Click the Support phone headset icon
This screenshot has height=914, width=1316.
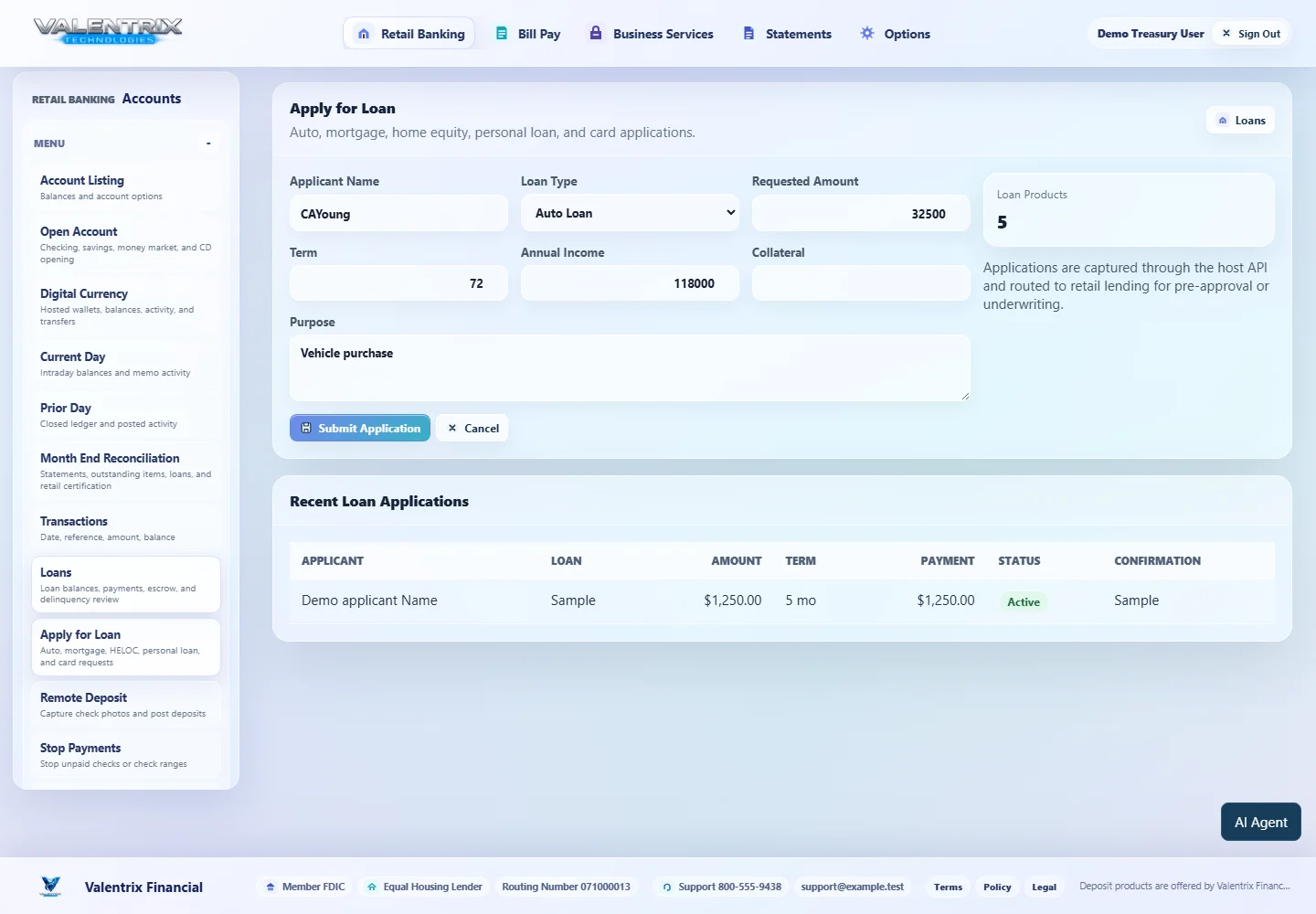coord(667,887)
